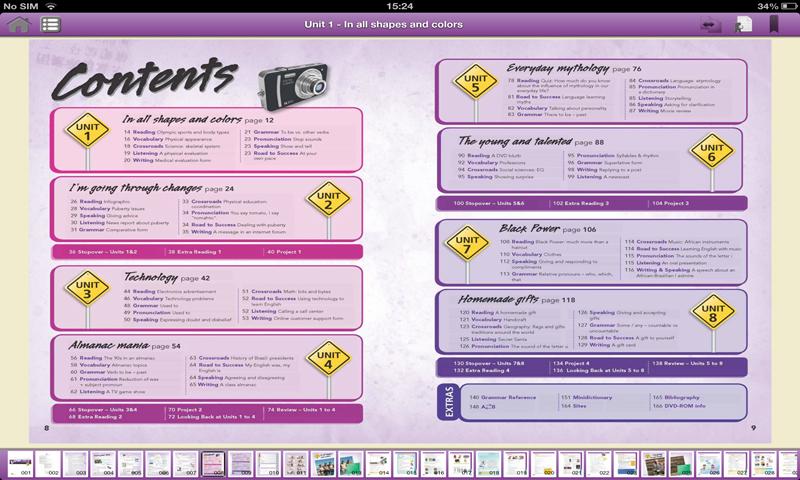Viewport: 800px width, 480px height.
Task: Open Homemade gifts page 118 heading
Action: pos(516,299)
